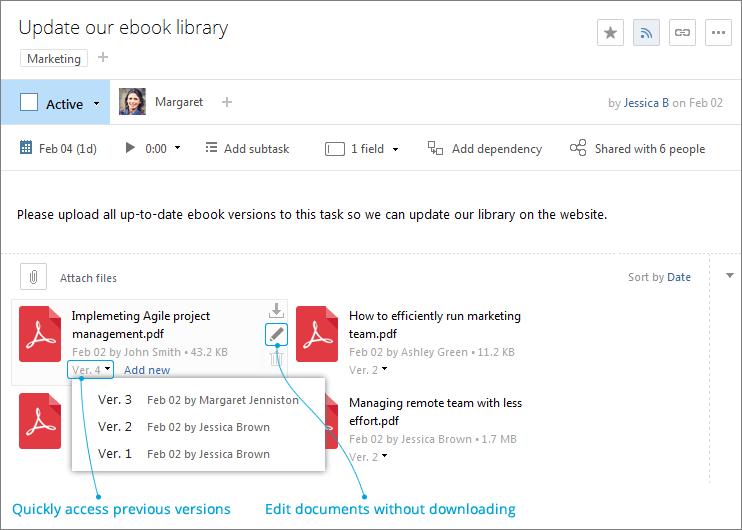Viewport: 742px width, 530px height.
Task: Open How to efficiently run marketing PDF icon
Action: pos(317,334)
